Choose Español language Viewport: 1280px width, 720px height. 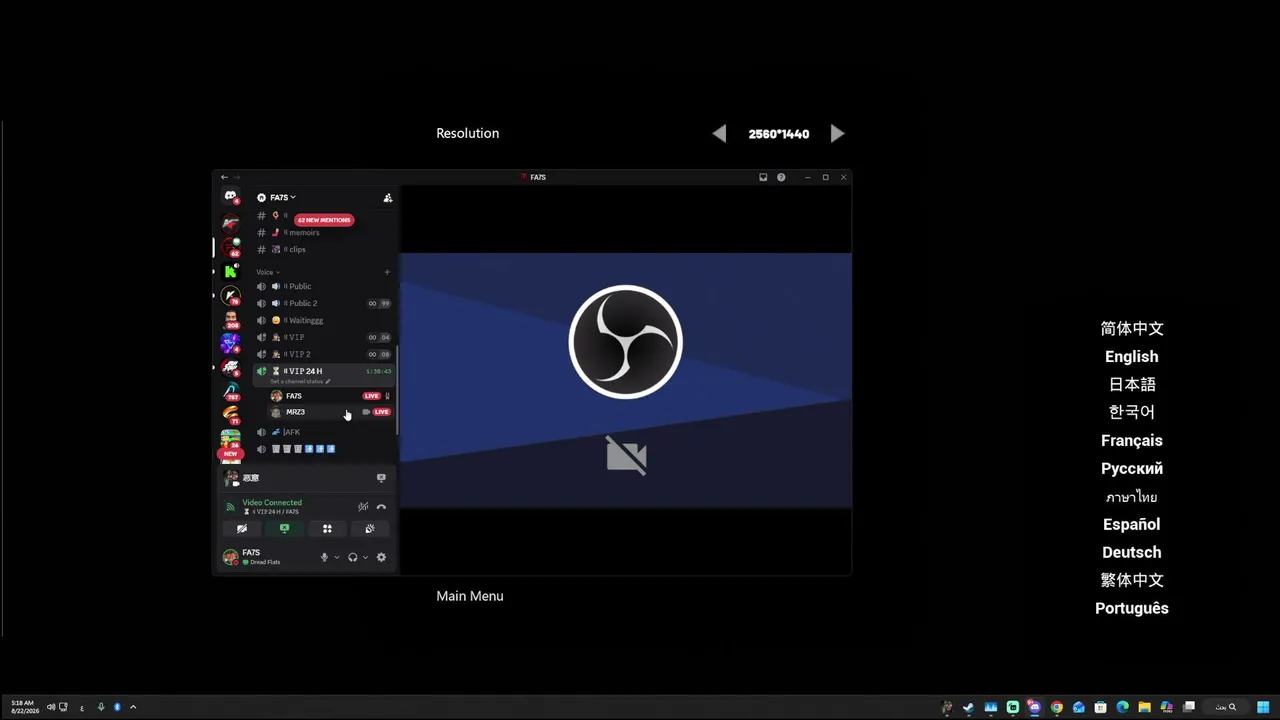pyautogui.click(x=1132, y=525)
